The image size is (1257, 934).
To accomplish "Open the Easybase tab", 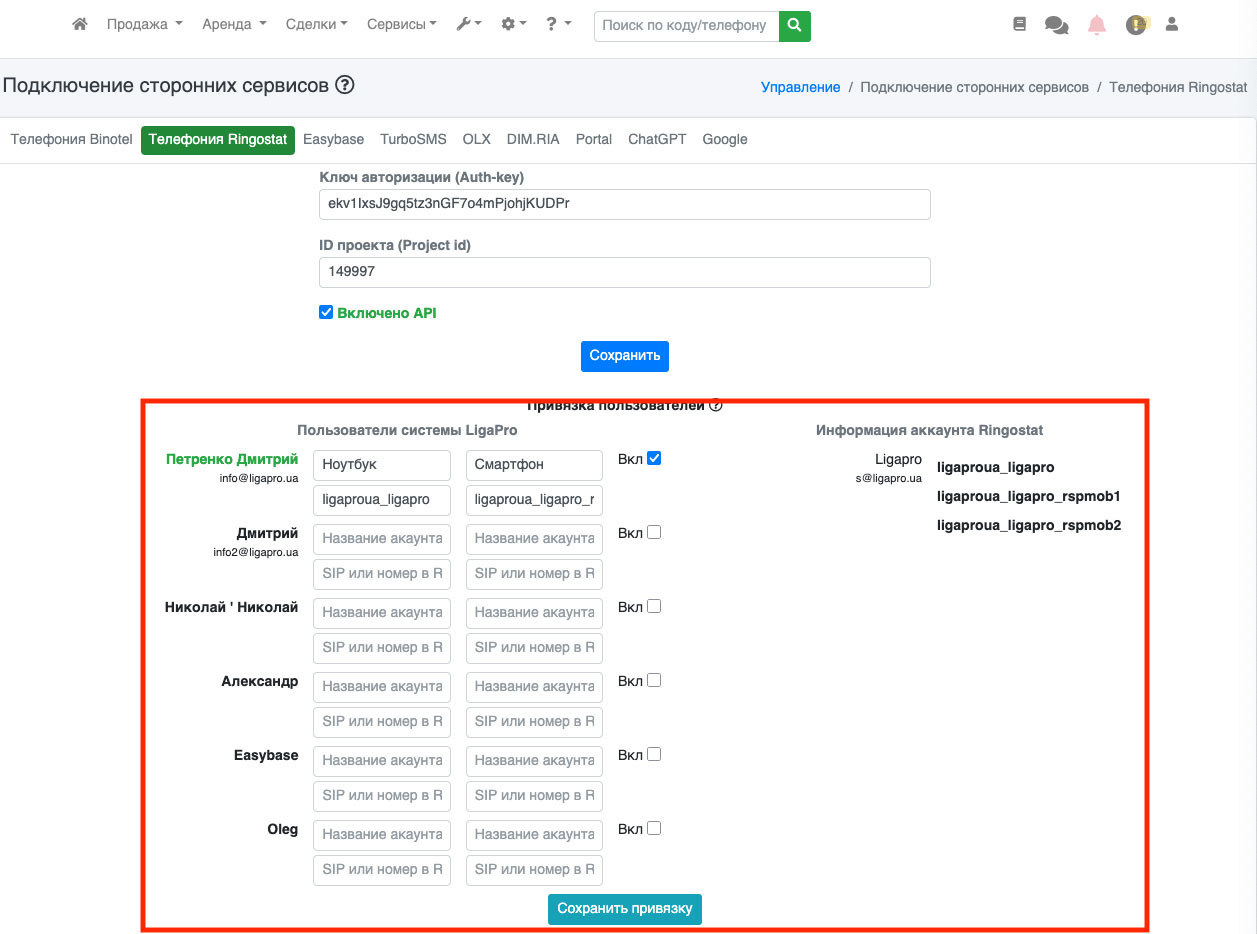I will pos(333,139).
